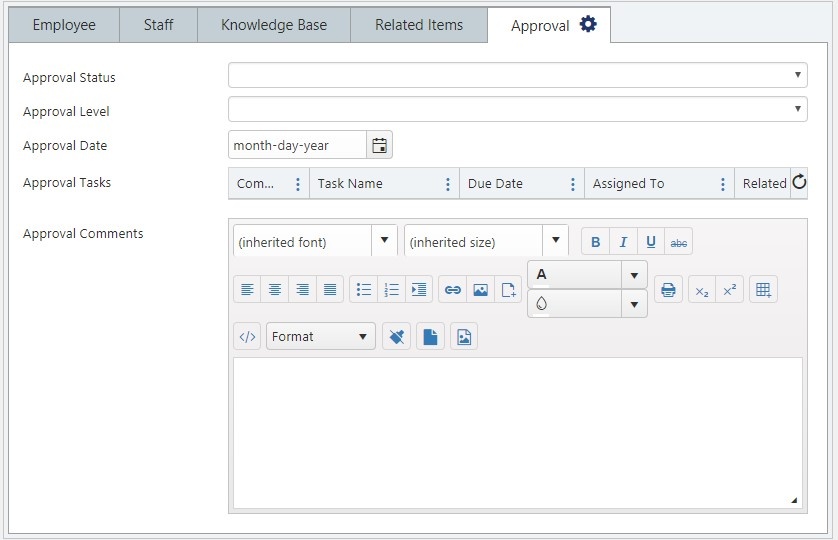Expand the inherited font dropdown
The width and height of the screenshot is (838, 540).
click(x=384, y=240)
